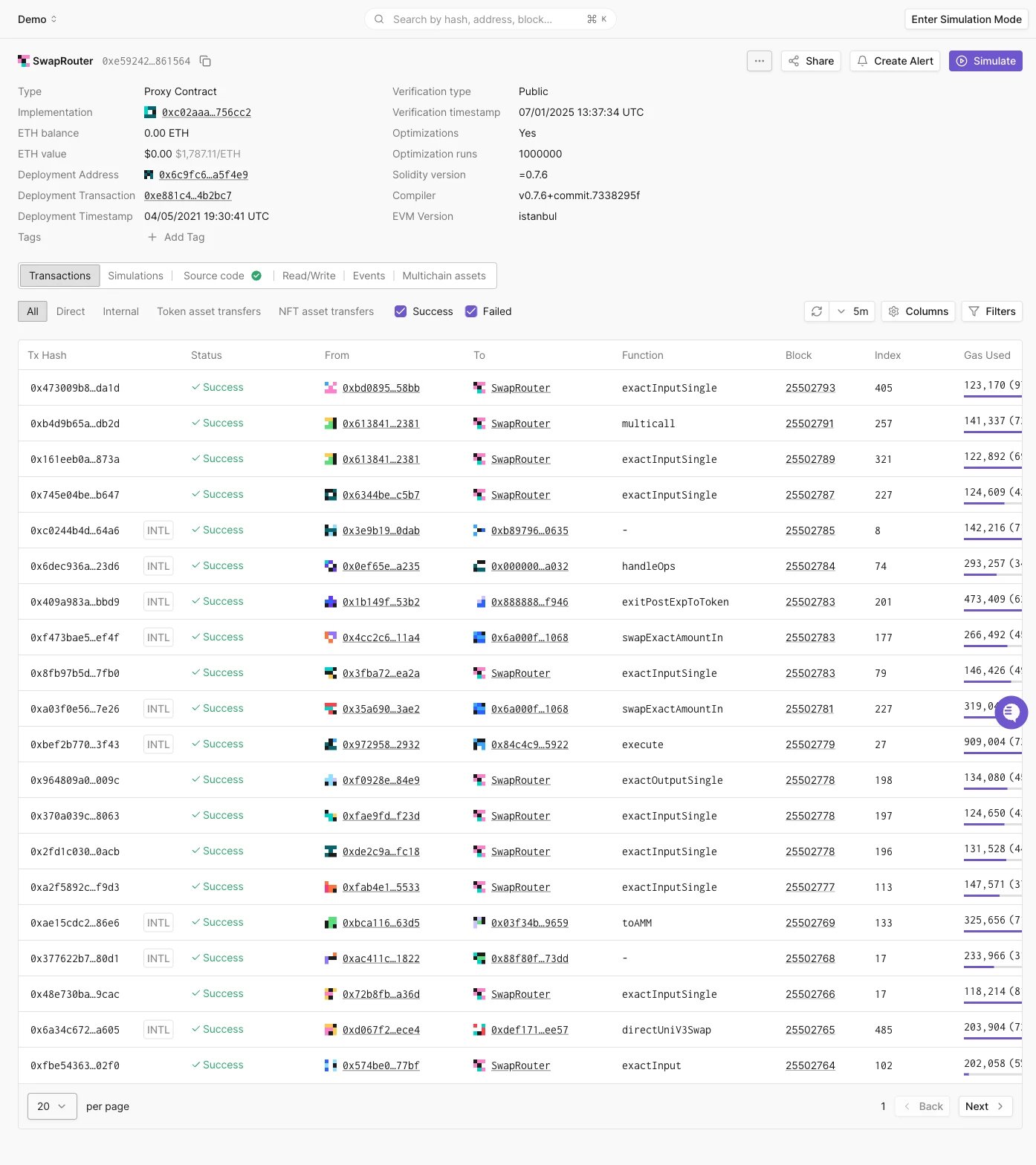Click the refresh transactions icon
The height and width of the screenshot is (1165, 1036).
click(x=817, y=311)
